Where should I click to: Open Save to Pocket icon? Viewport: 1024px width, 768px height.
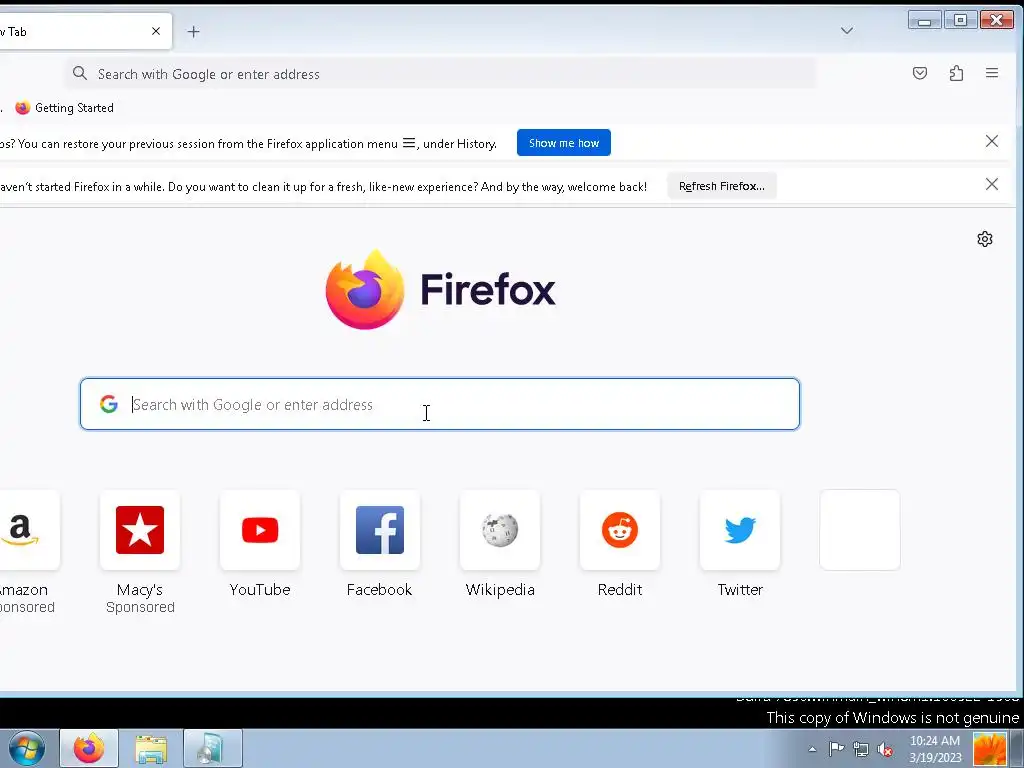(x=920, y=73)
